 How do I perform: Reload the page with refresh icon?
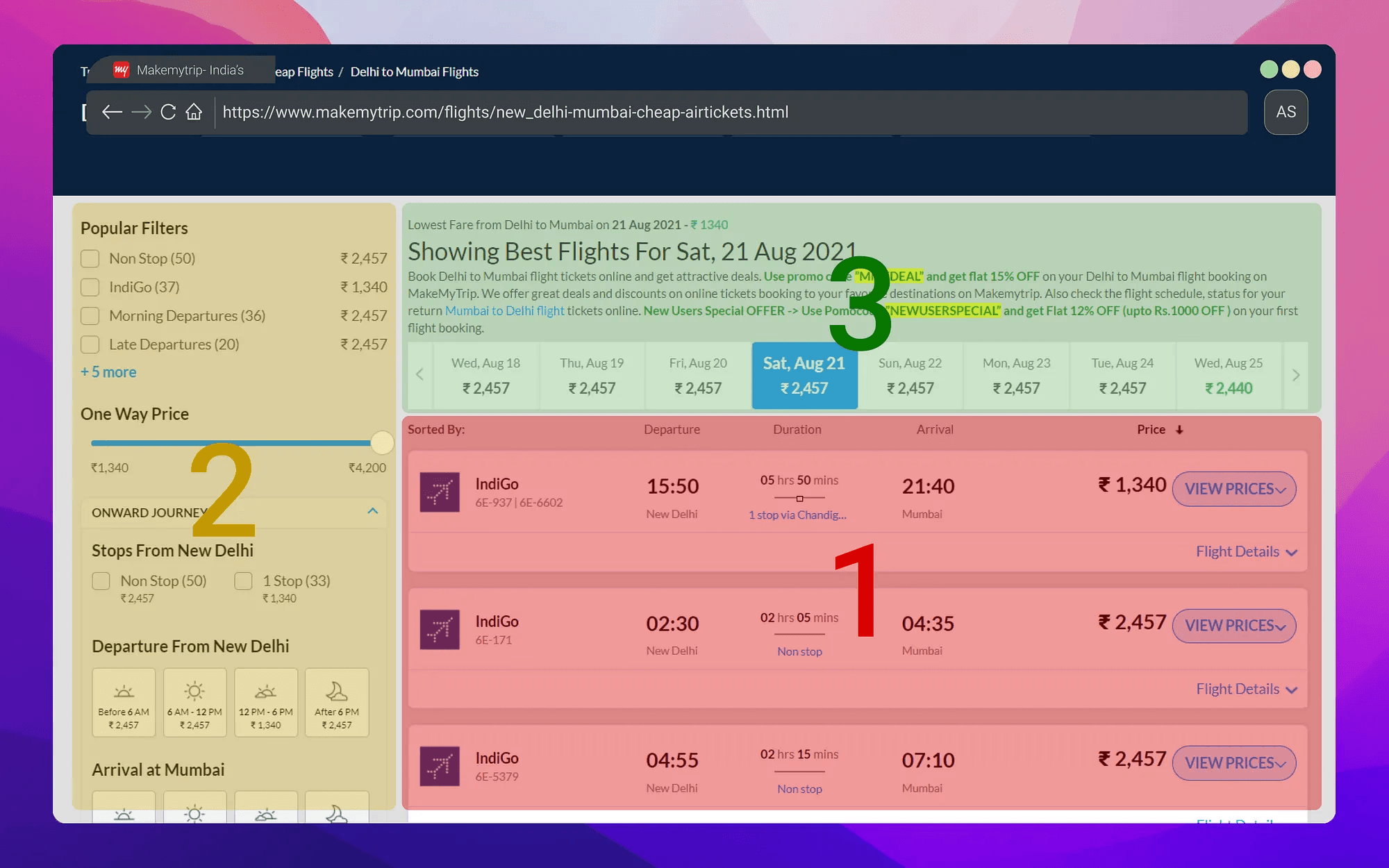(168, 112)
